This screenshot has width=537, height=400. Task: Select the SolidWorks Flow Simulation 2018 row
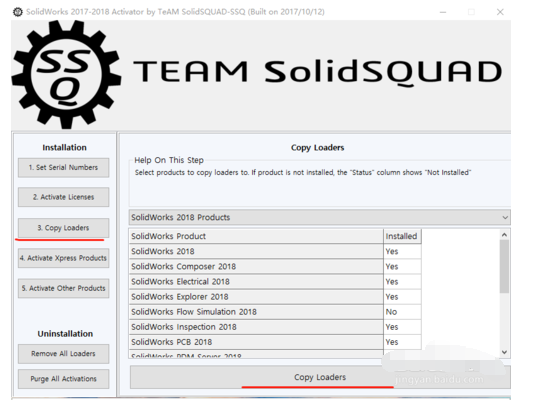[275, 312]
